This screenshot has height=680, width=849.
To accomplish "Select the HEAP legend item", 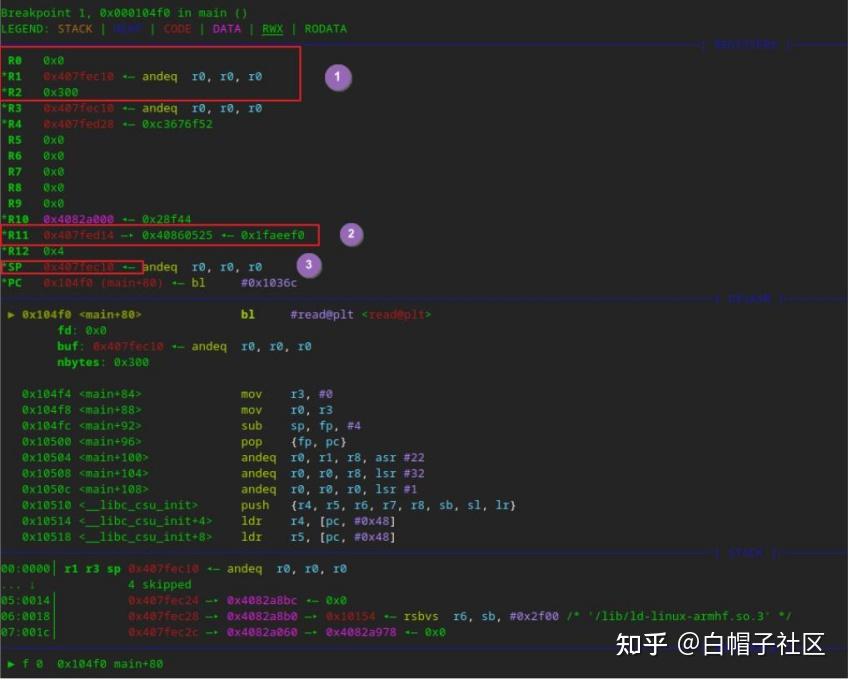I will [127, 29].
